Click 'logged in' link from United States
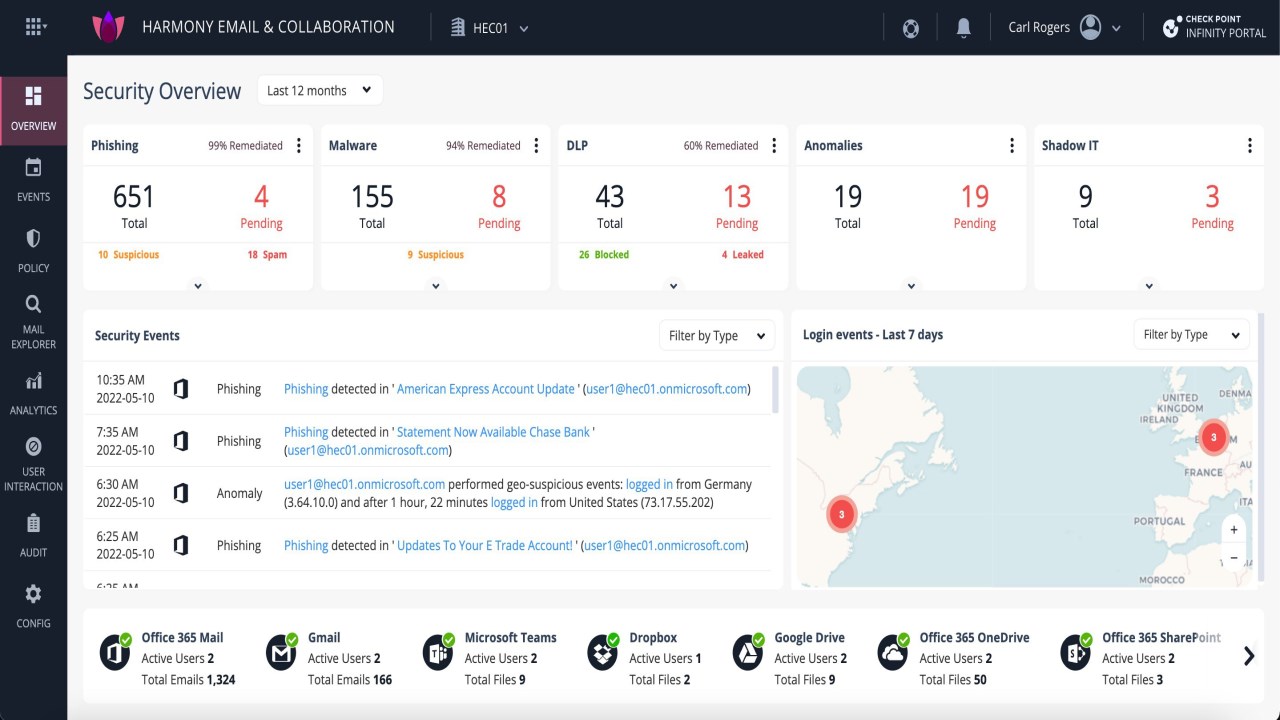The image size is (1280, 720). 514,502
